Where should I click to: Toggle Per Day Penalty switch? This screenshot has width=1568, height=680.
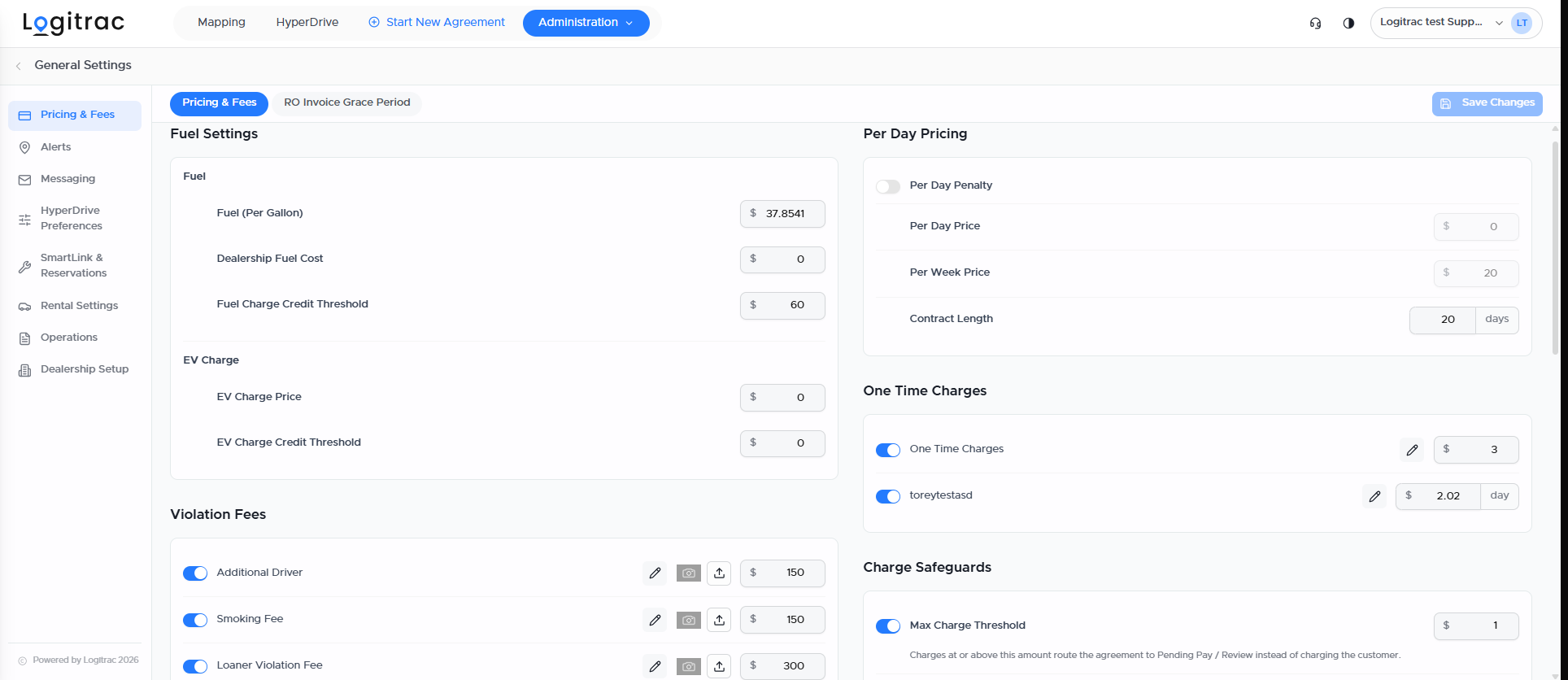[888, 186]
